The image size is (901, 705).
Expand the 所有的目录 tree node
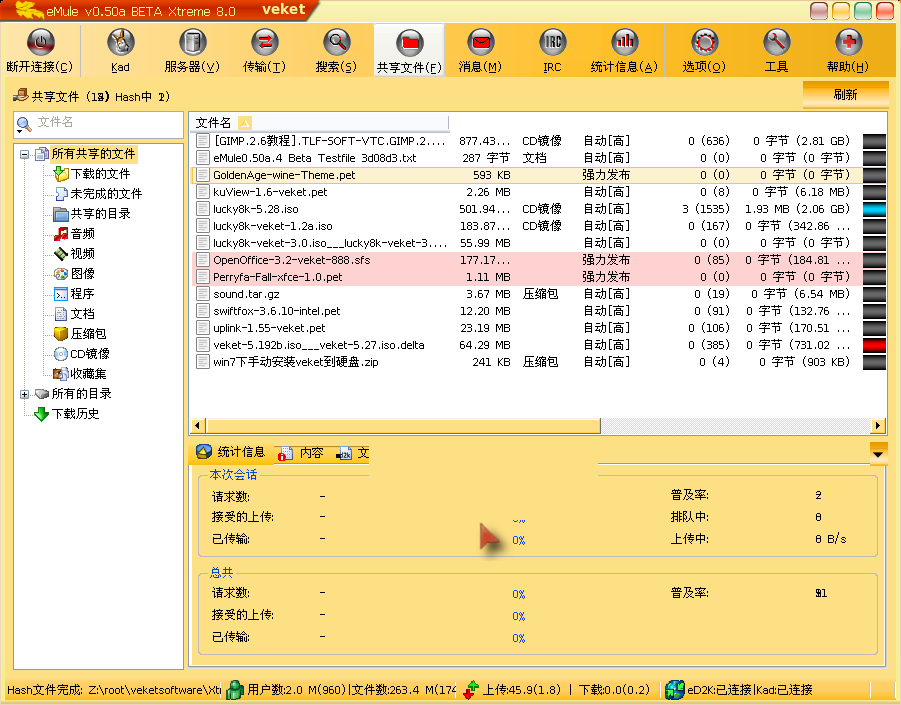(x=24, y=394)
